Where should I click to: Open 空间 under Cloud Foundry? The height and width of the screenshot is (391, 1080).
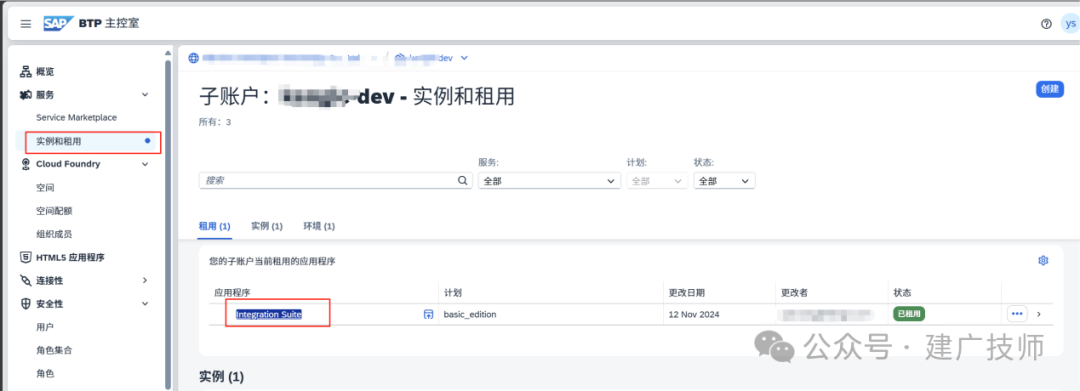[x=45, y=187]
